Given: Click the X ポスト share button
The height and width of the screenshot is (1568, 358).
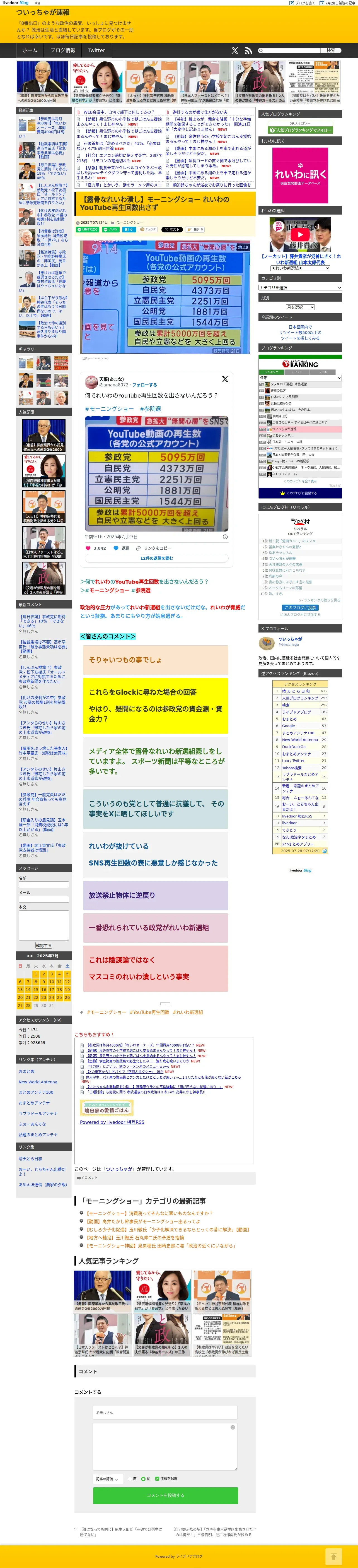Looking at the screenshot, I should tap(171, 229).
